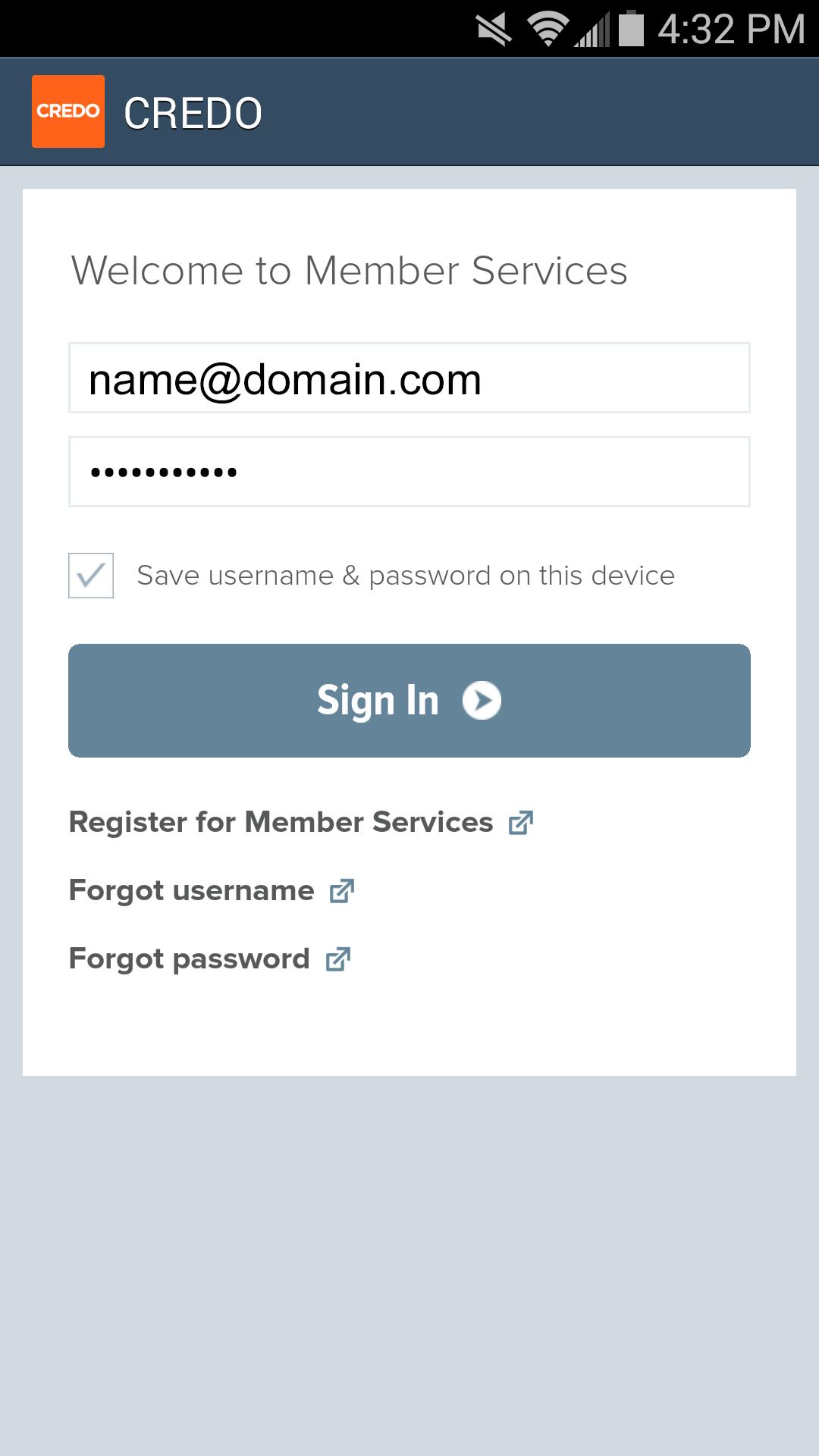This screenshot has width=819, height=1456.
Task: Open the Forgot username link
Action: (x=192, y=890)
